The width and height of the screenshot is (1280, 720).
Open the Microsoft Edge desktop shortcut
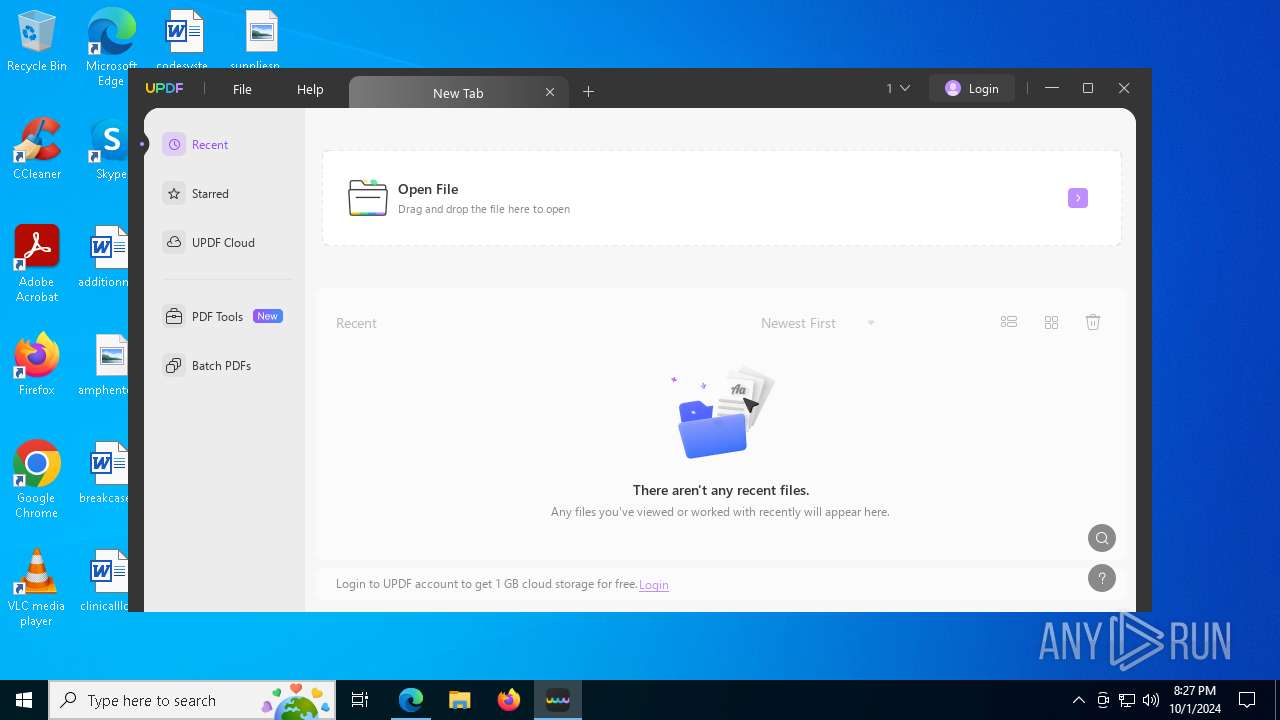click(111, 48)
